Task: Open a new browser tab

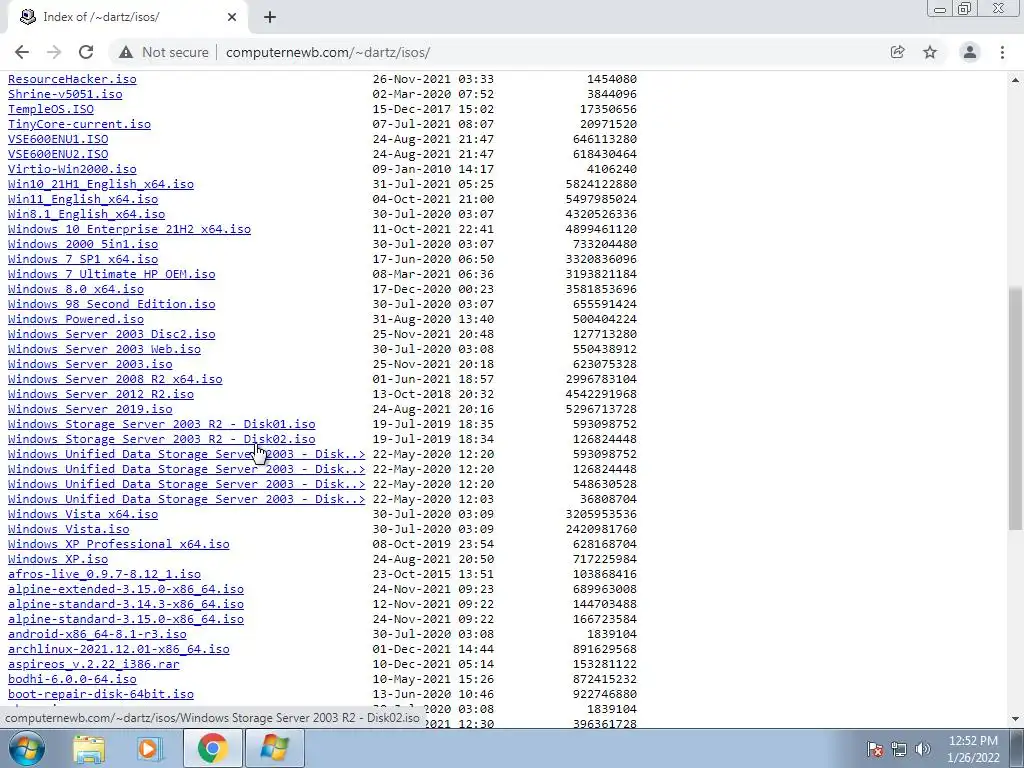Action: tap(270, 17)
